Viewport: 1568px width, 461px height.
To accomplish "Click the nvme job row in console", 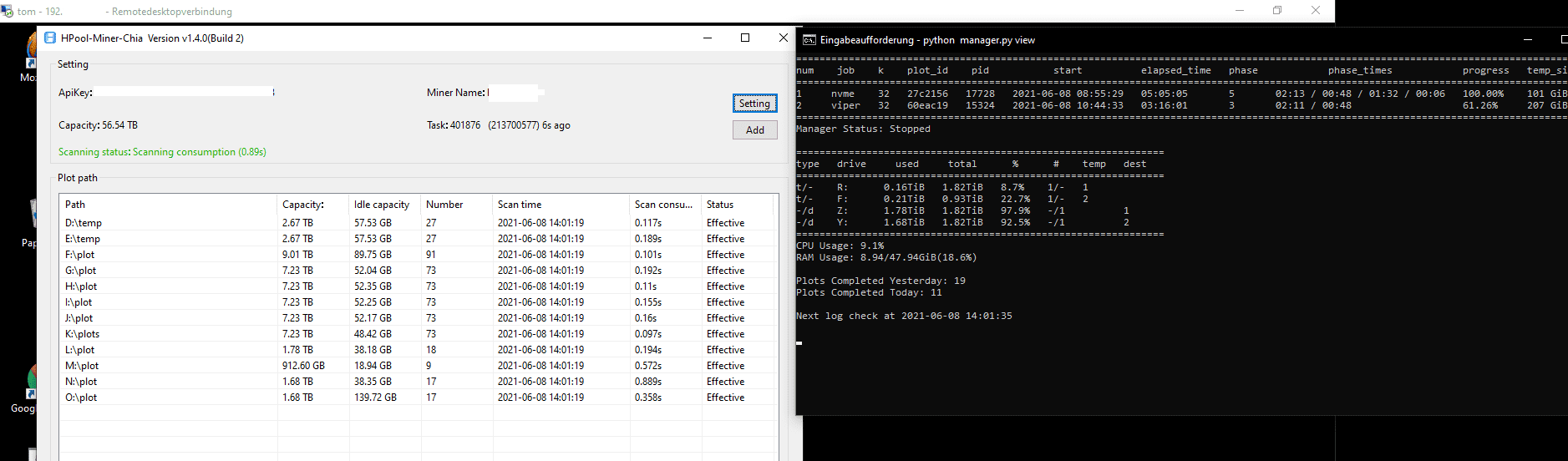I will 1181,94.
